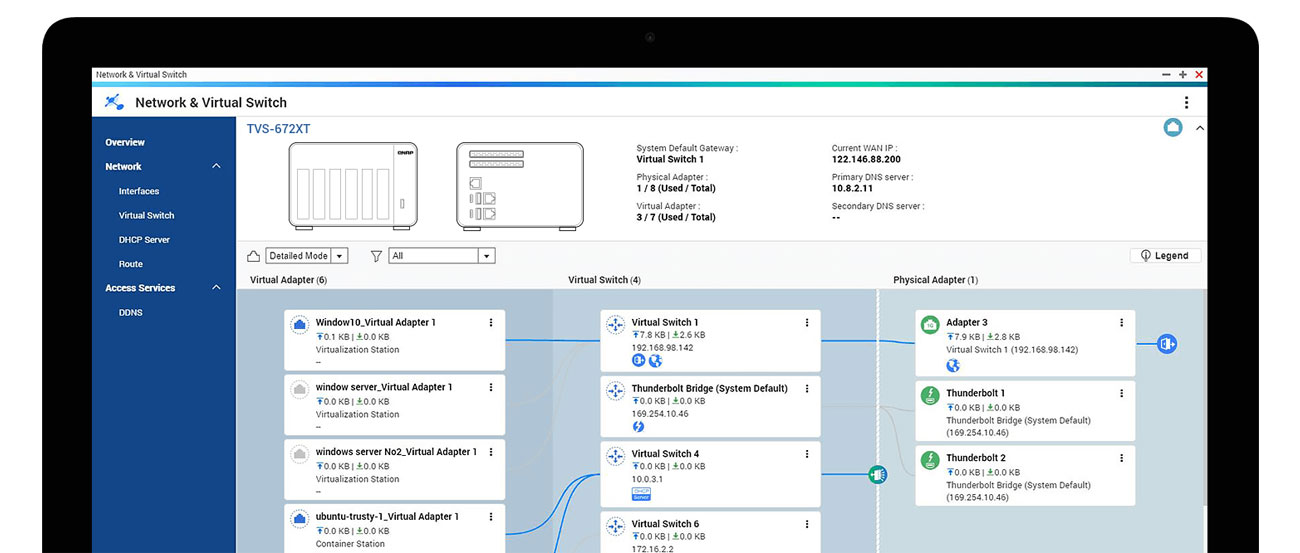Click the filter funnel icon

pos(376,256)
